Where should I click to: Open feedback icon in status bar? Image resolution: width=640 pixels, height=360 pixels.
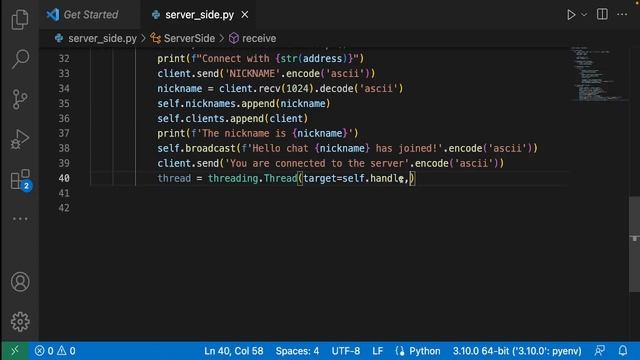point(600,351)
